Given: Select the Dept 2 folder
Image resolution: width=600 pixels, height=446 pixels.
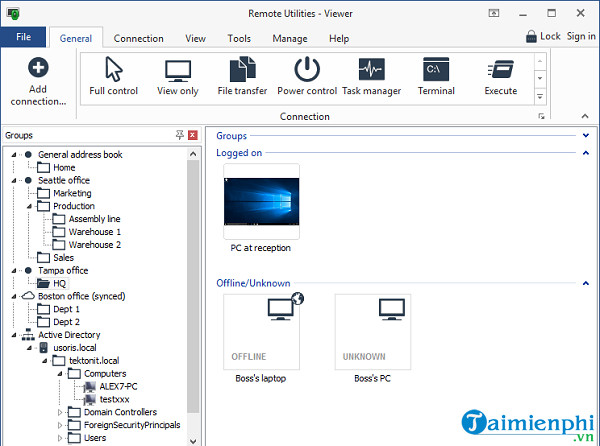Looking at the screenshot, I should (58, 322).
